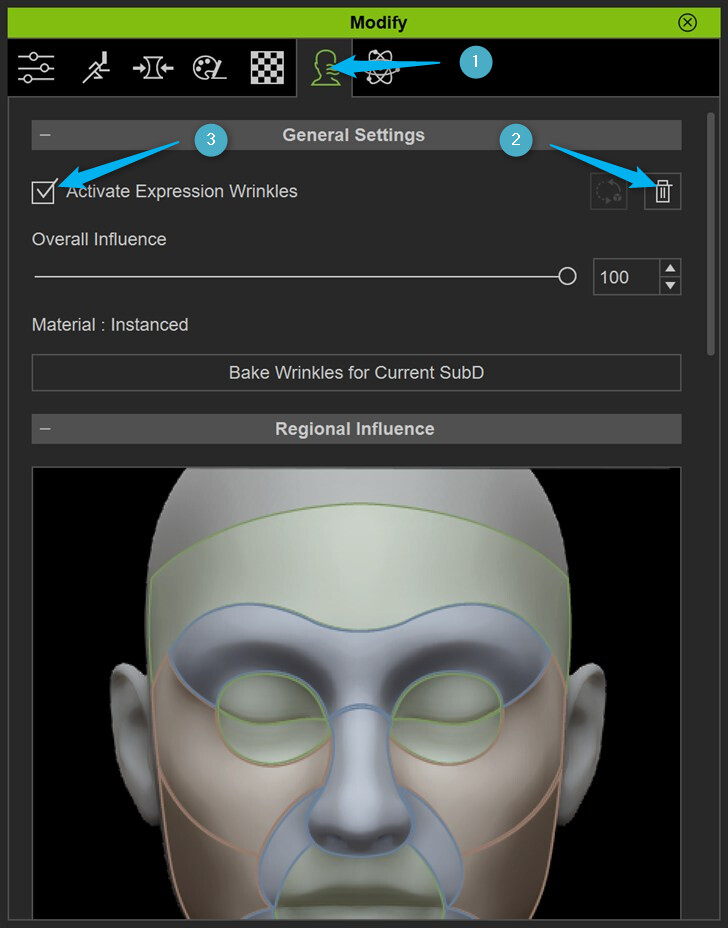This screenshot has width=728, height=928.
Task: Decrease Overall Influence with down arrow
Action: tap(671, 286)
